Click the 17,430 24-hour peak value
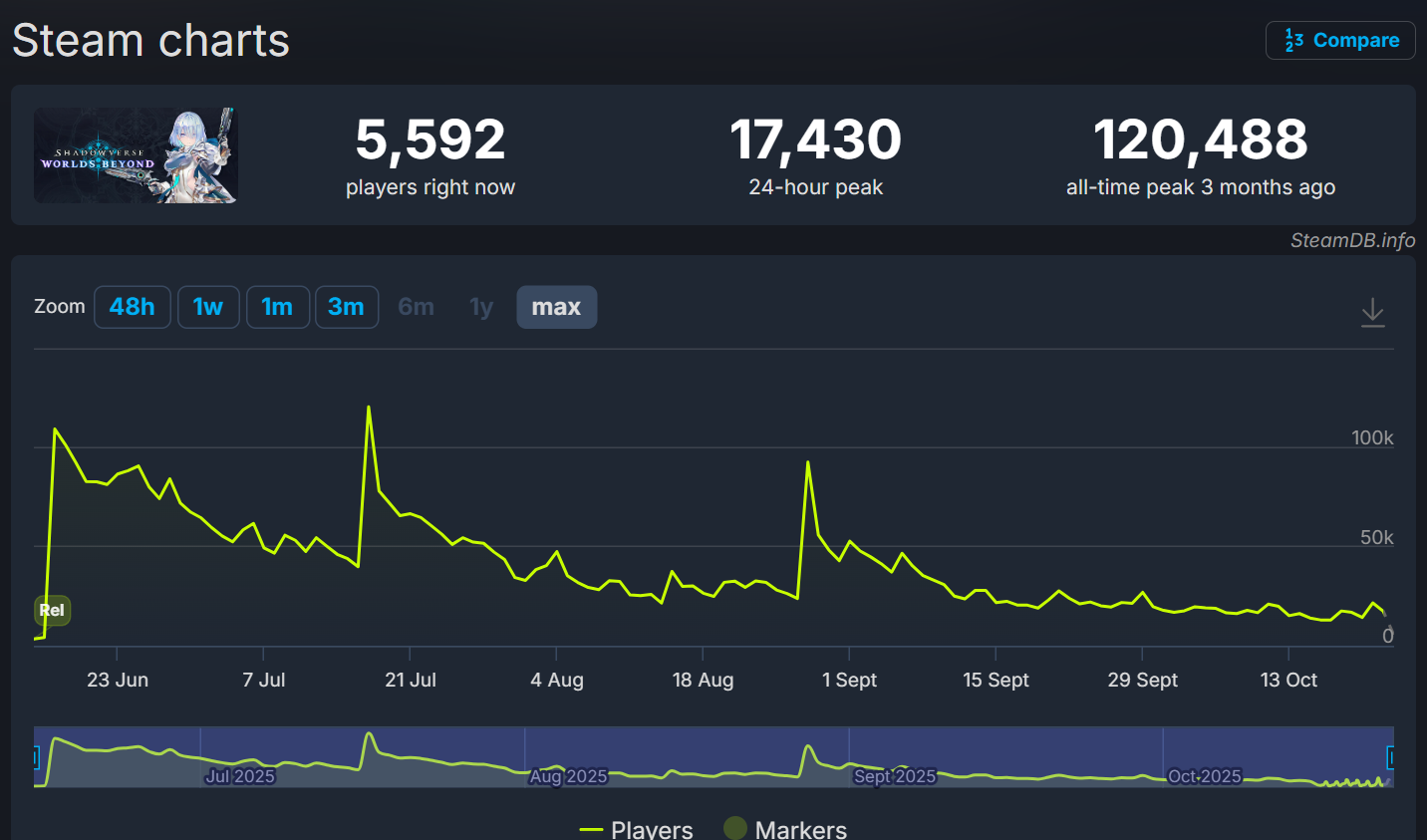This screenshot has height=840, width=1427. (x=815, y=140)
